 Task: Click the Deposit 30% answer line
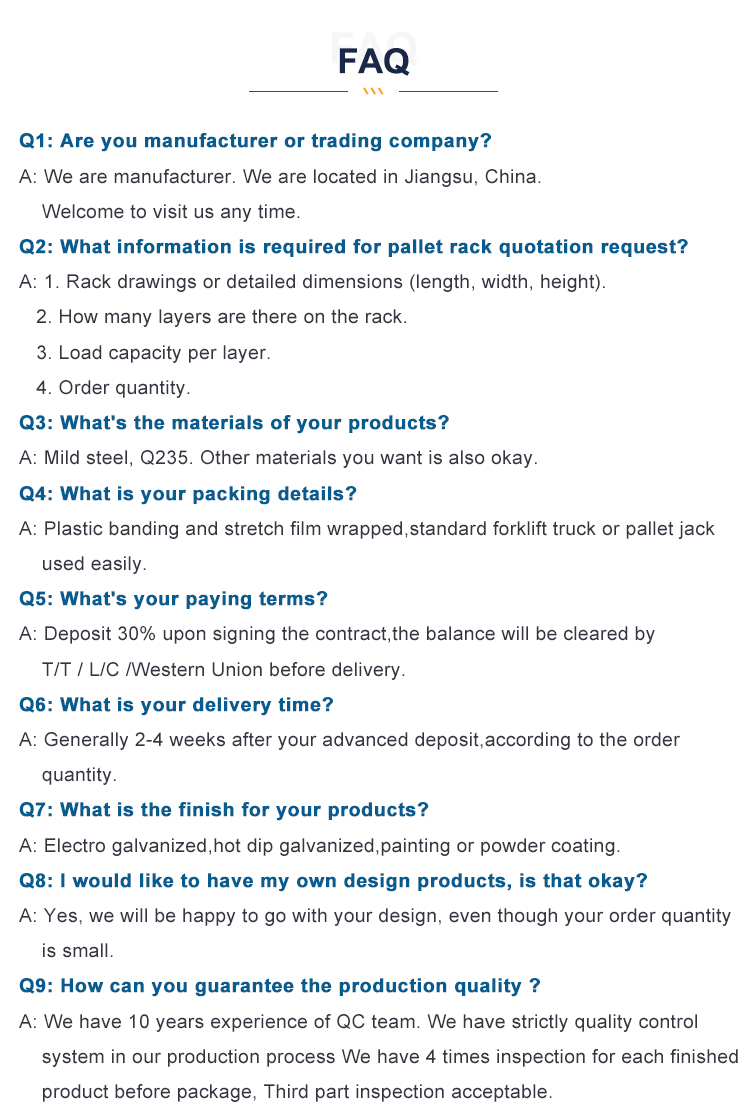coord(337,634)
